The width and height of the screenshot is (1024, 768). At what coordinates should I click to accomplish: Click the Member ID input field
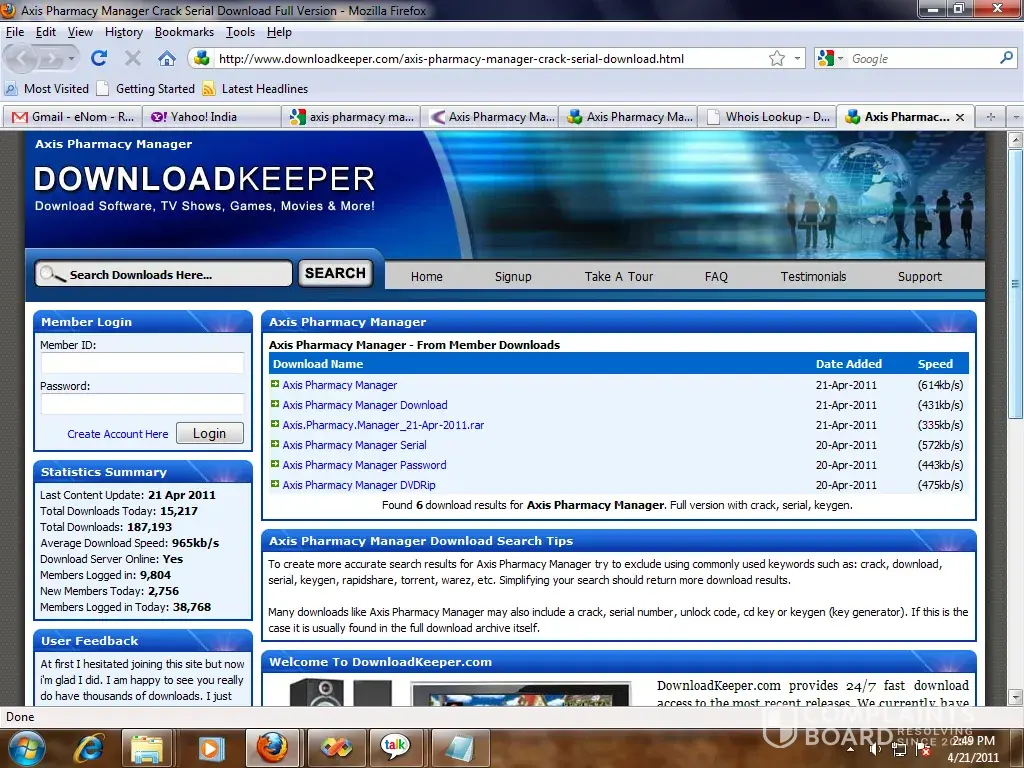tap(142, 363)
